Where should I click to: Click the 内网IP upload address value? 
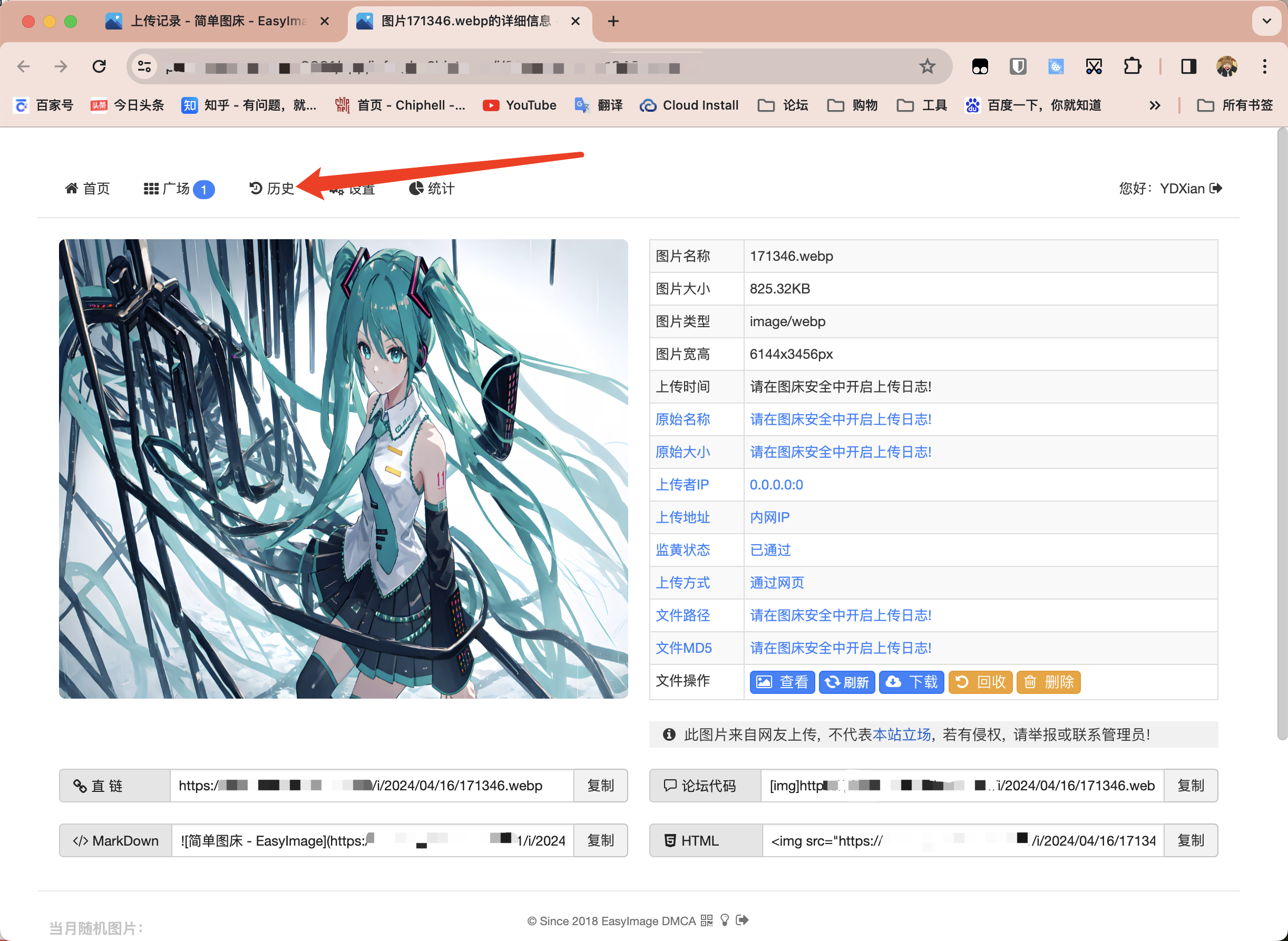coord(769,517)
